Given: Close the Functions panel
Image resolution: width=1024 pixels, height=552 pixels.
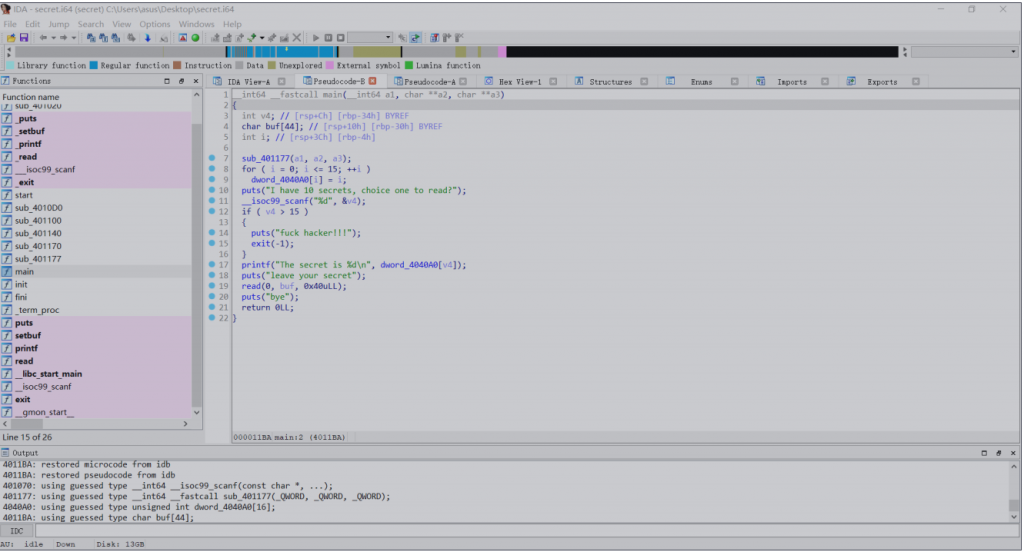Looking at the screenshot, I should 196,81.
